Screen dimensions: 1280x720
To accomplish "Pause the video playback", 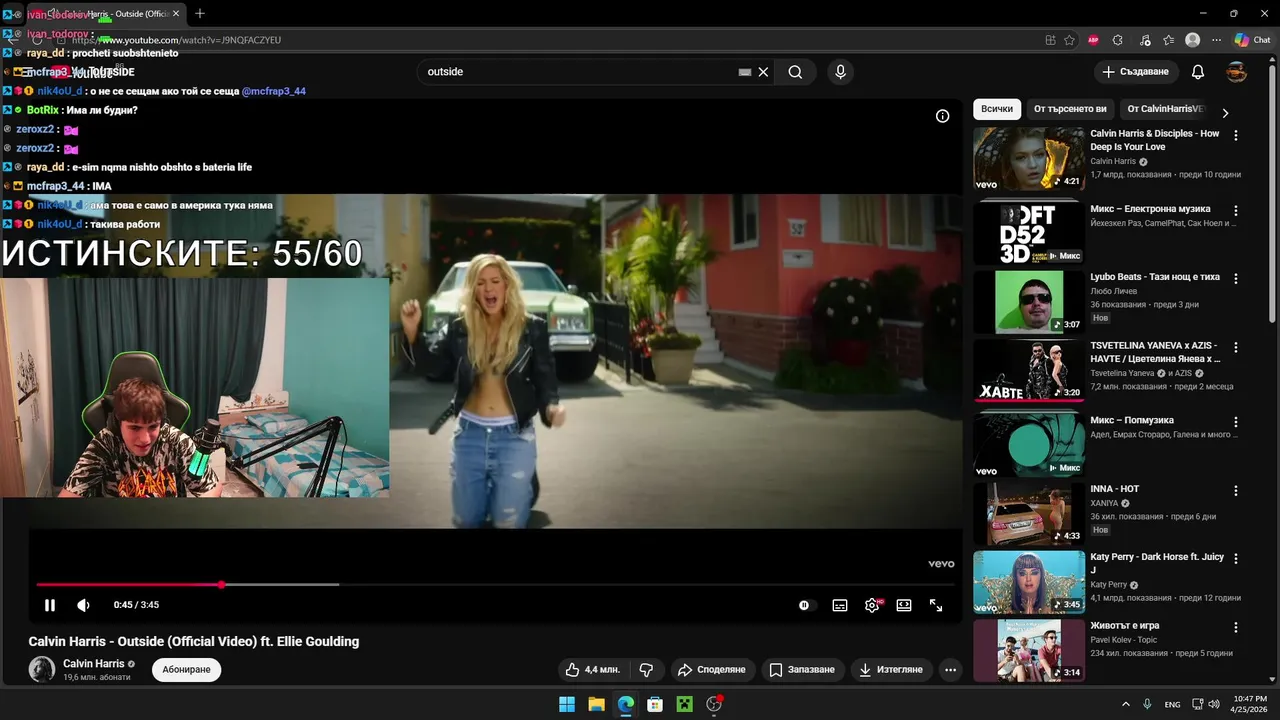I will (x=50, y=605).
